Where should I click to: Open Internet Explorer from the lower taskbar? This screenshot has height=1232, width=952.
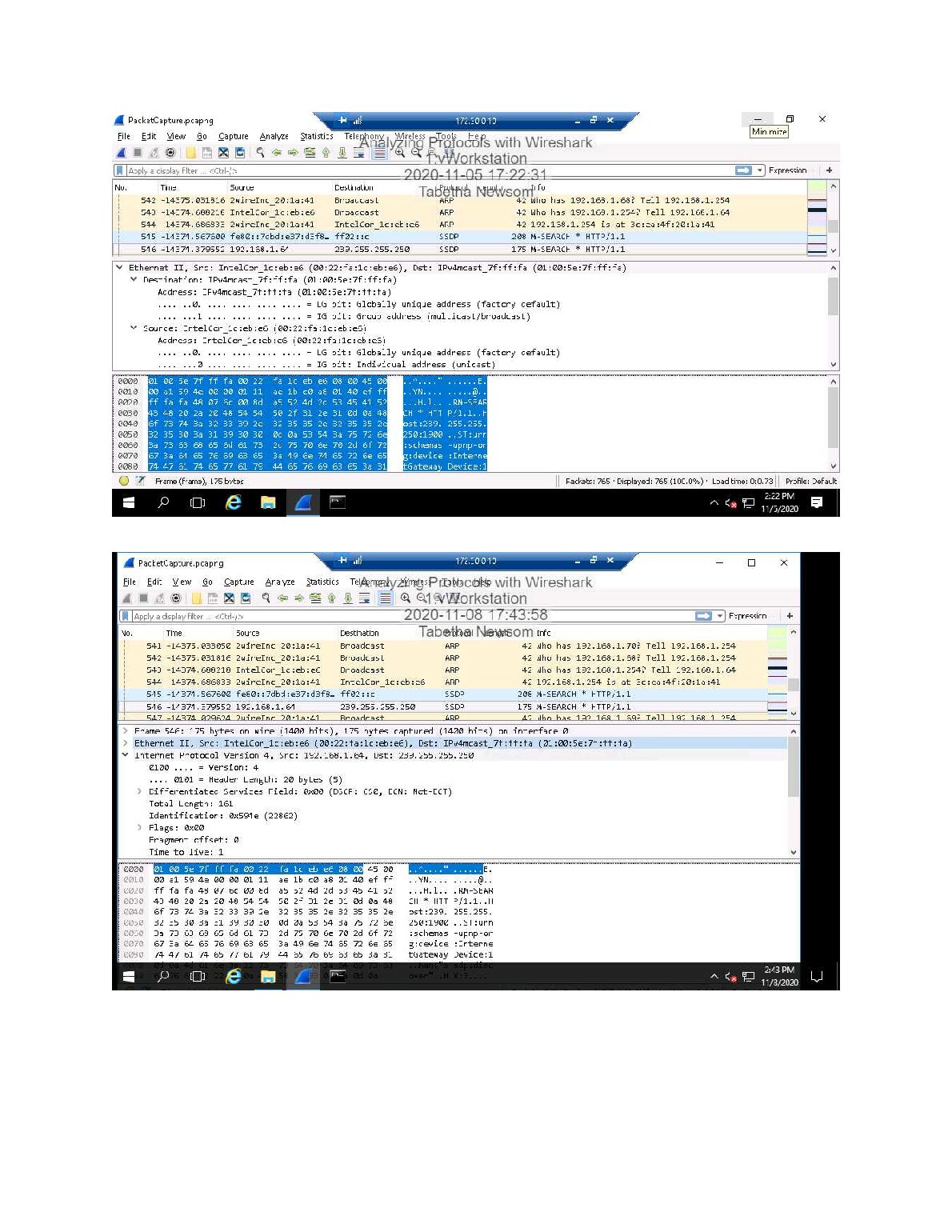click(x=234, y=976)
